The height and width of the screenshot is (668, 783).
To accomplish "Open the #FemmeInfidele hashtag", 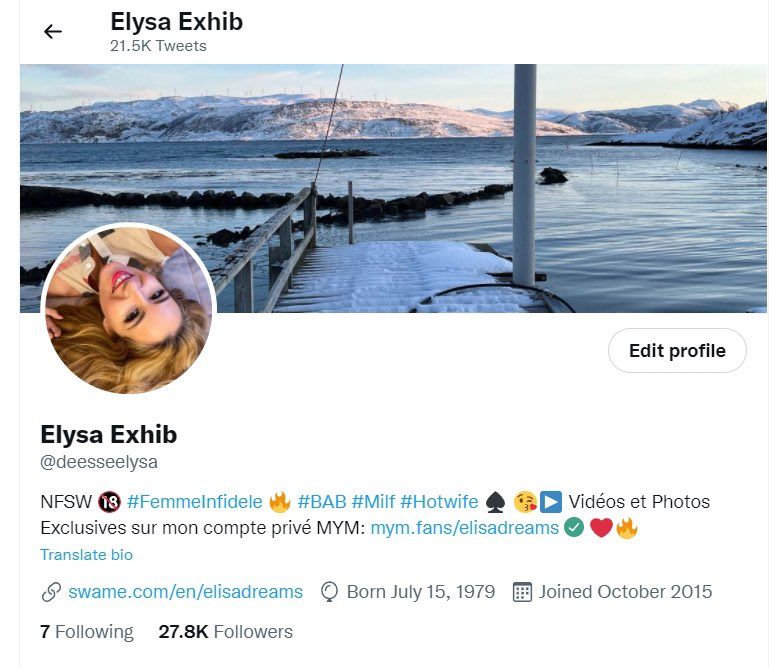I will pos(195,502).
